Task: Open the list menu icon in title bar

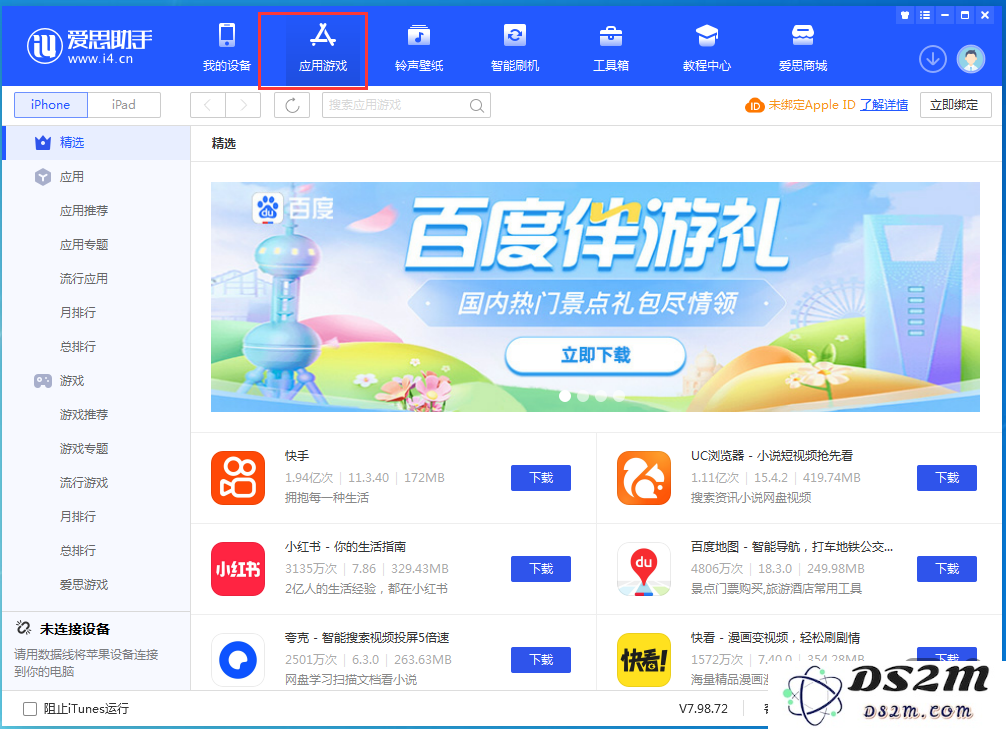Action: (925, 15)
